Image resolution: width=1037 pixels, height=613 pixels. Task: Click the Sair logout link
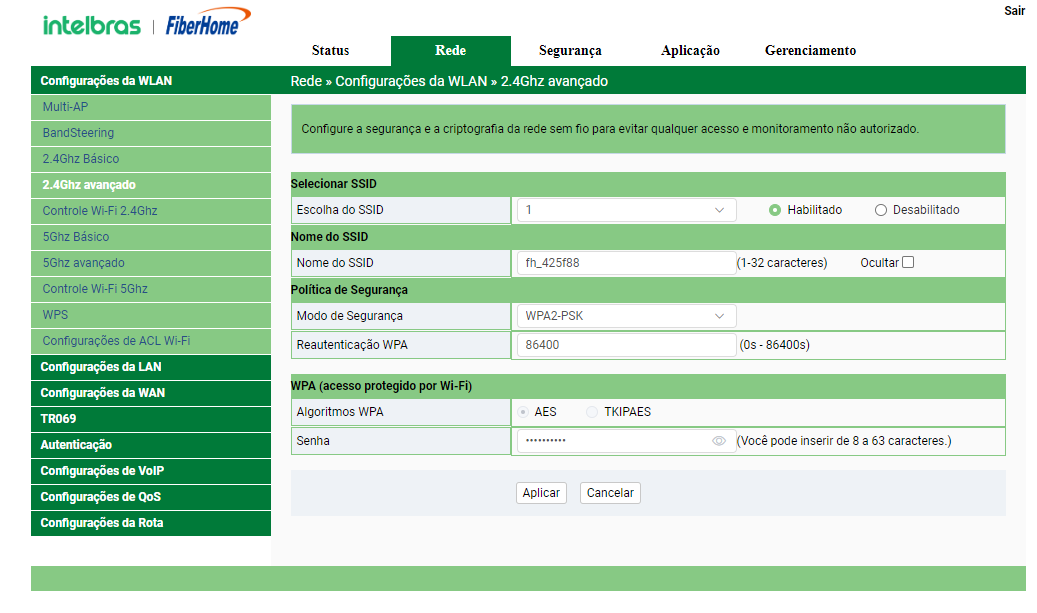click(x=1014, y=11)
